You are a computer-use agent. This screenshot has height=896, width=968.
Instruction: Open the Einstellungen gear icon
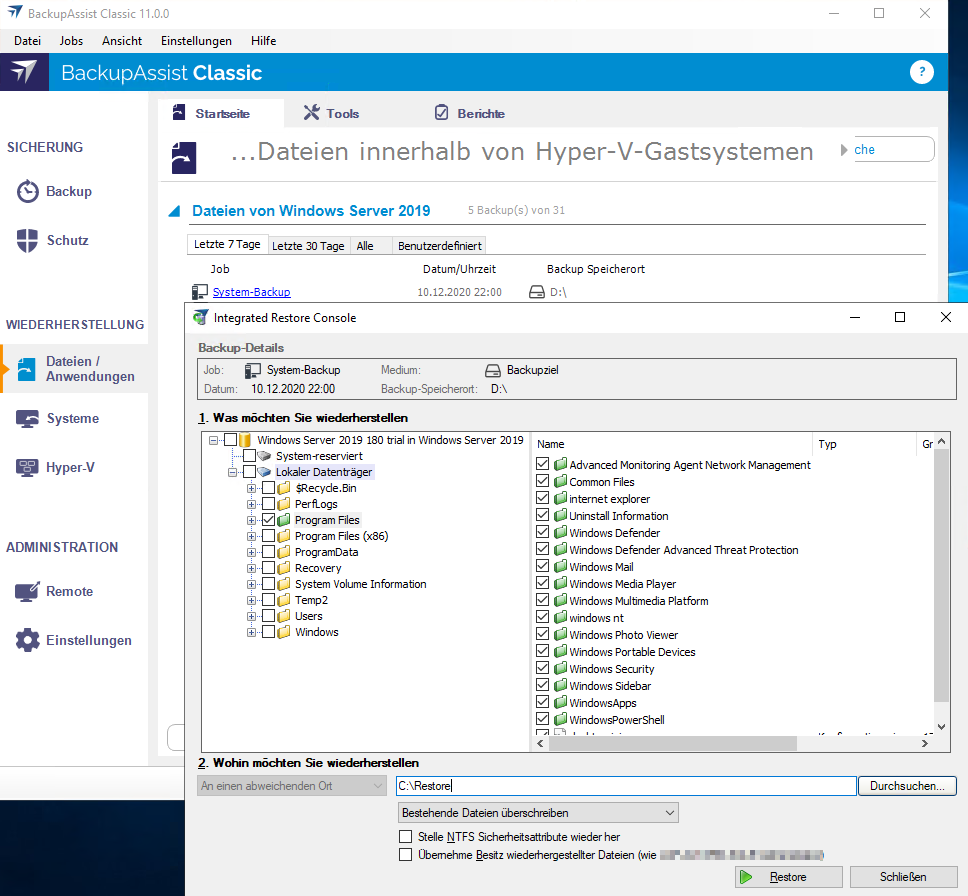tap(28, 640)
